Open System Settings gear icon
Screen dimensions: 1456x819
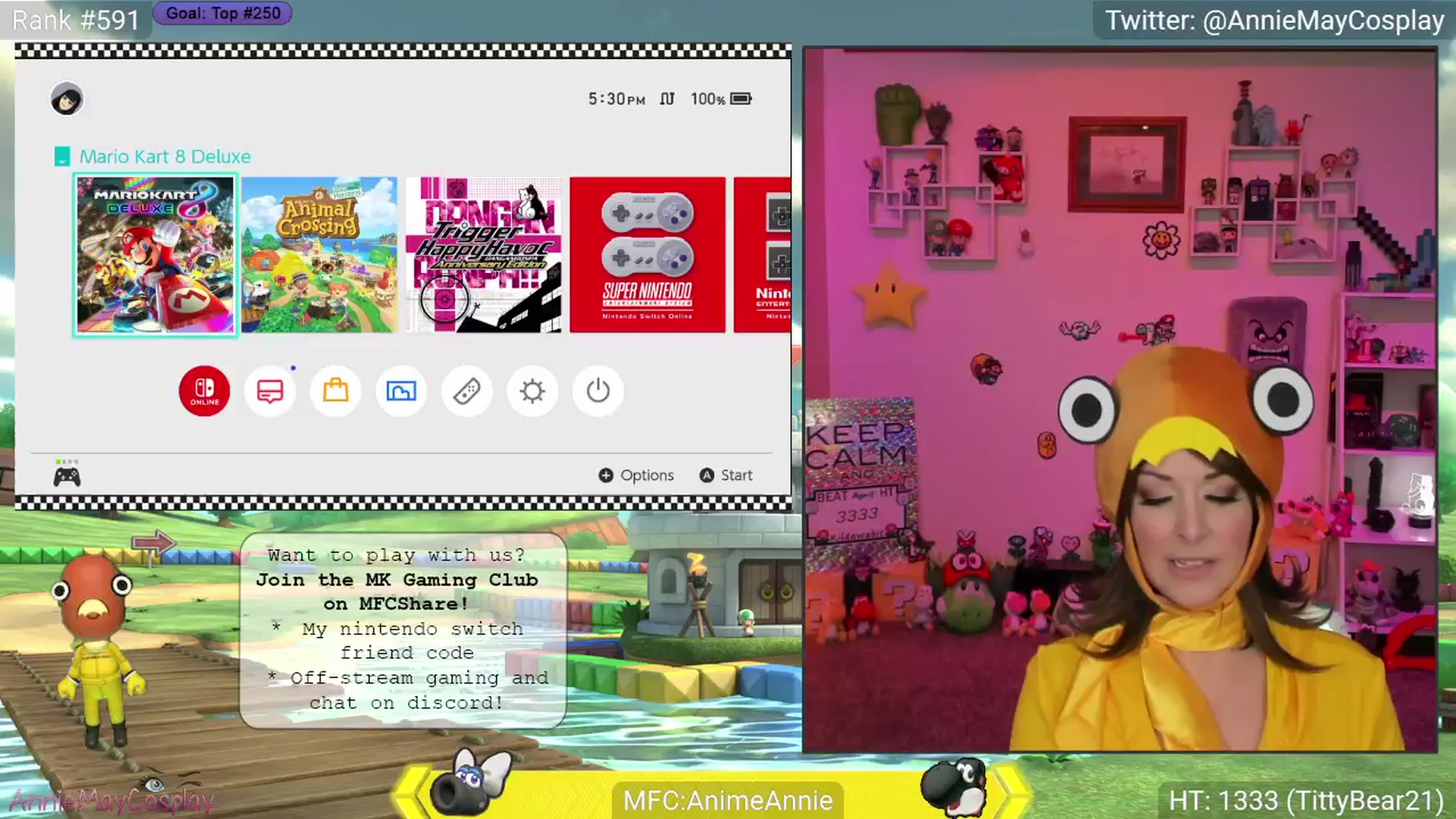pos(532,391)
